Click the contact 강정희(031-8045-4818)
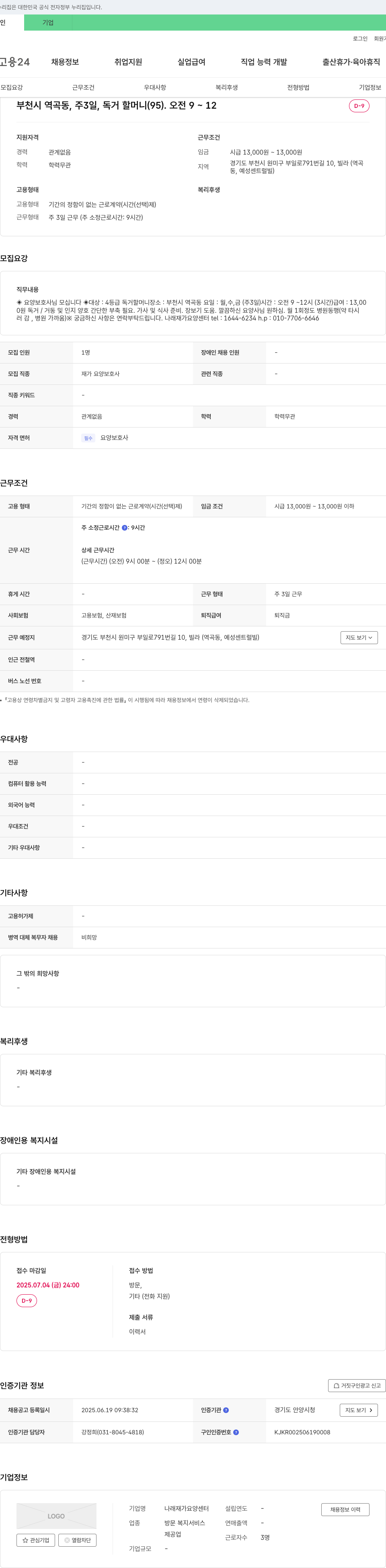This screenshot has height=1568, width=386. 113,1432
